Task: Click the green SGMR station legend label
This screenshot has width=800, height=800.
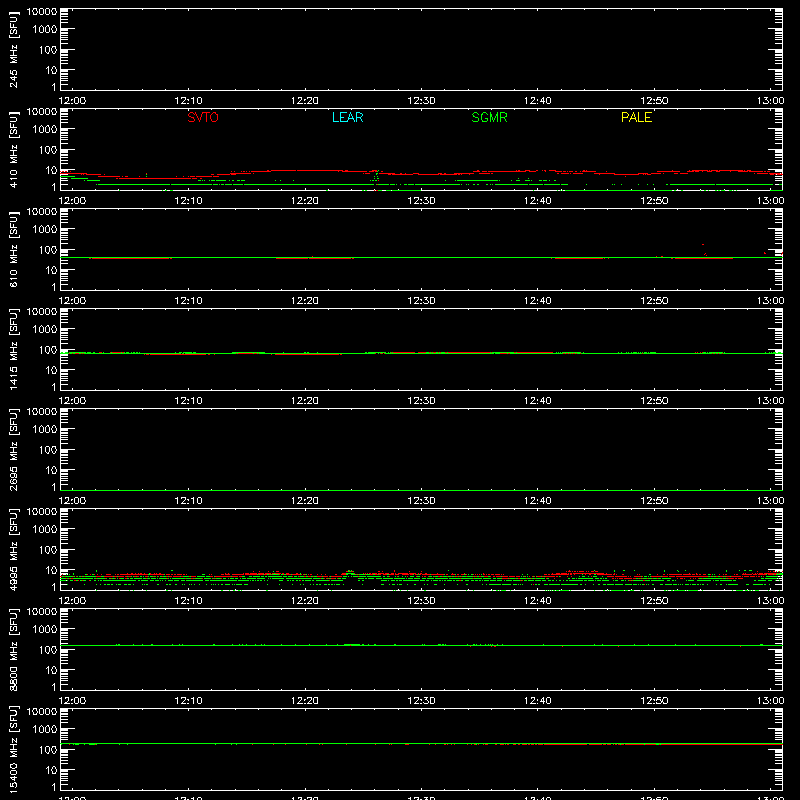Action: (x=489, y=117)
